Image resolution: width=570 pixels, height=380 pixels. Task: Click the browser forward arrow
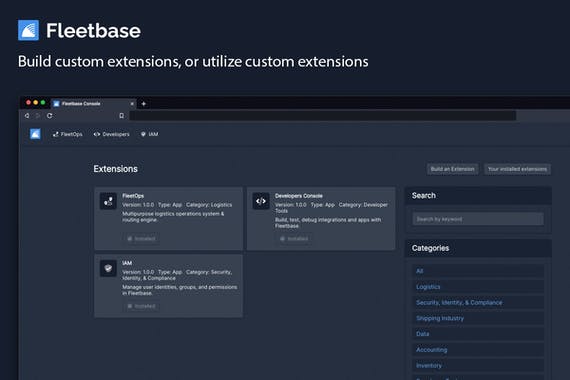(38, 116)
